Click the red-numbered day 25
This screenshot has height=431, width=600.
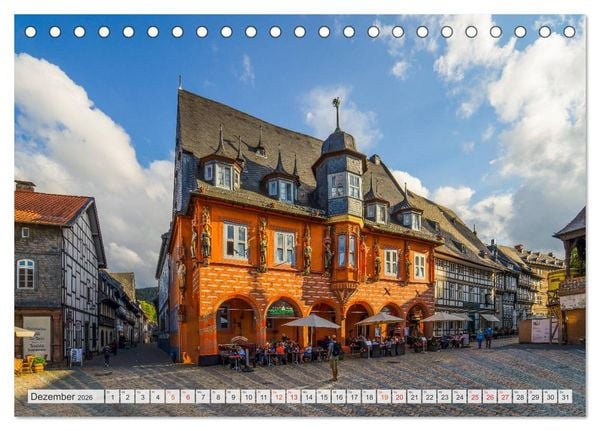click(x=475, y=397)
